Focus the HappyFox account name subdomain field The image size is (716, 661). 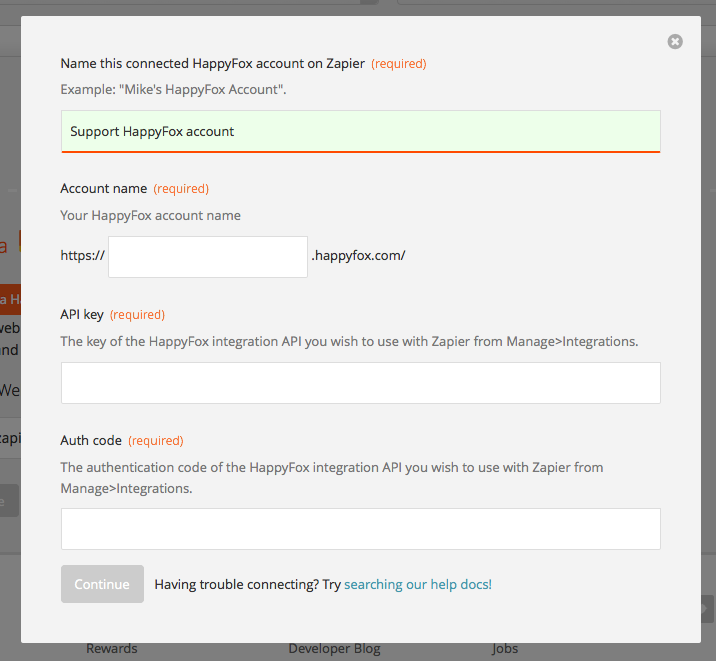click(x=208, y=257)
